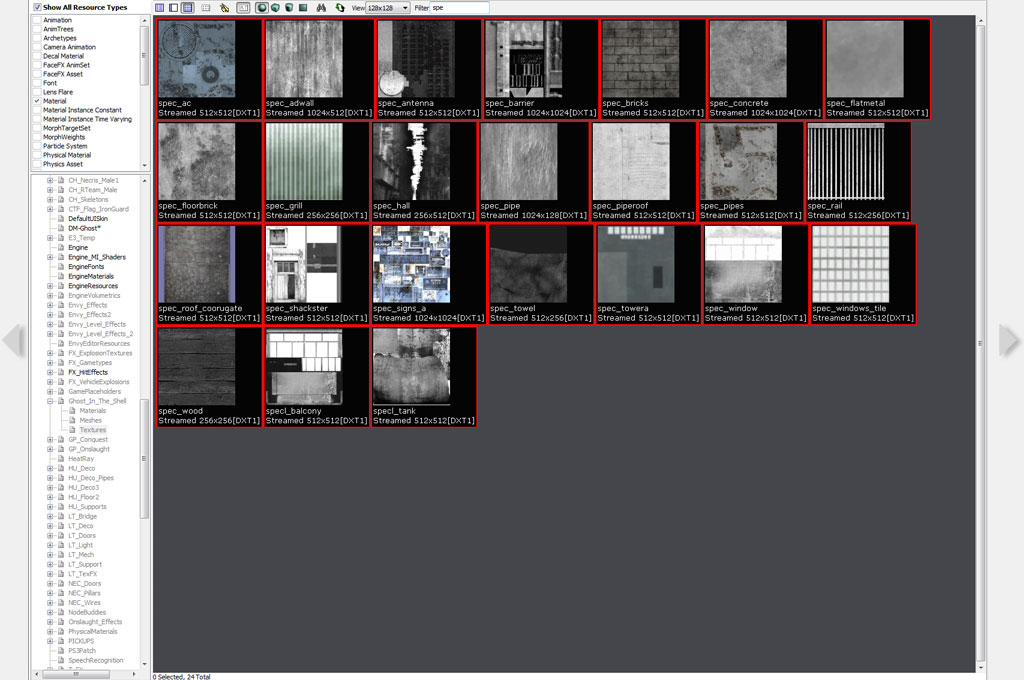1024x680 pixels.
Task: Expand the CH_Necris_Male1 package
Action: click(50, 180)
